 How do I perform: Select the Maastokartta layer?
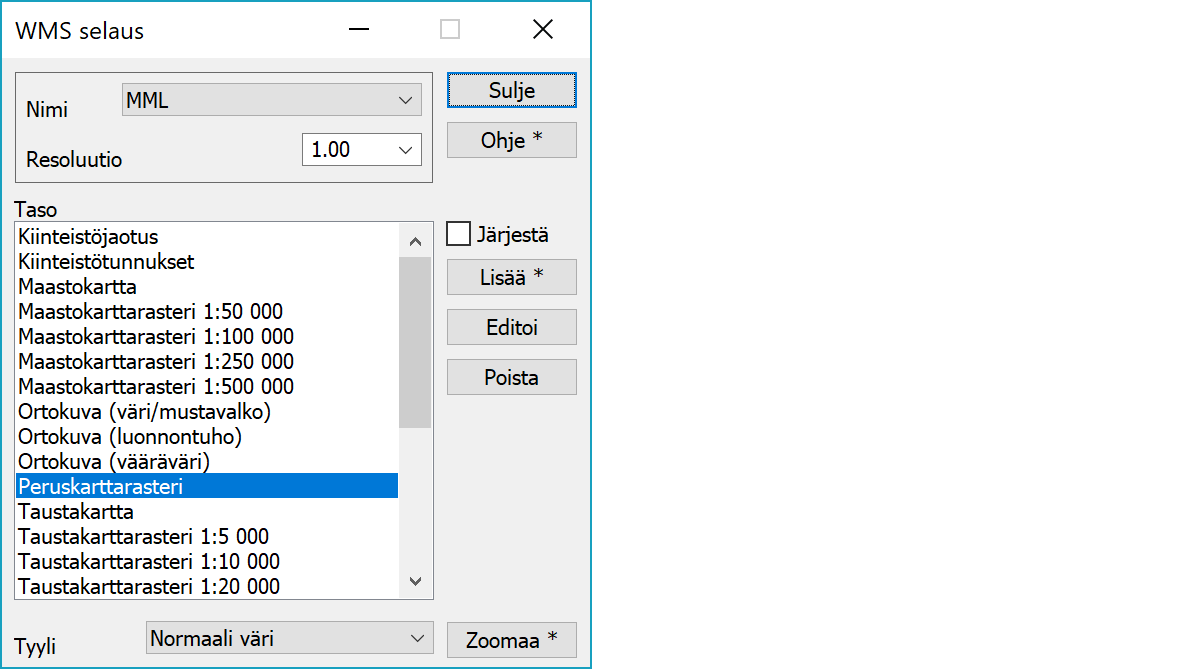point(77,287)
